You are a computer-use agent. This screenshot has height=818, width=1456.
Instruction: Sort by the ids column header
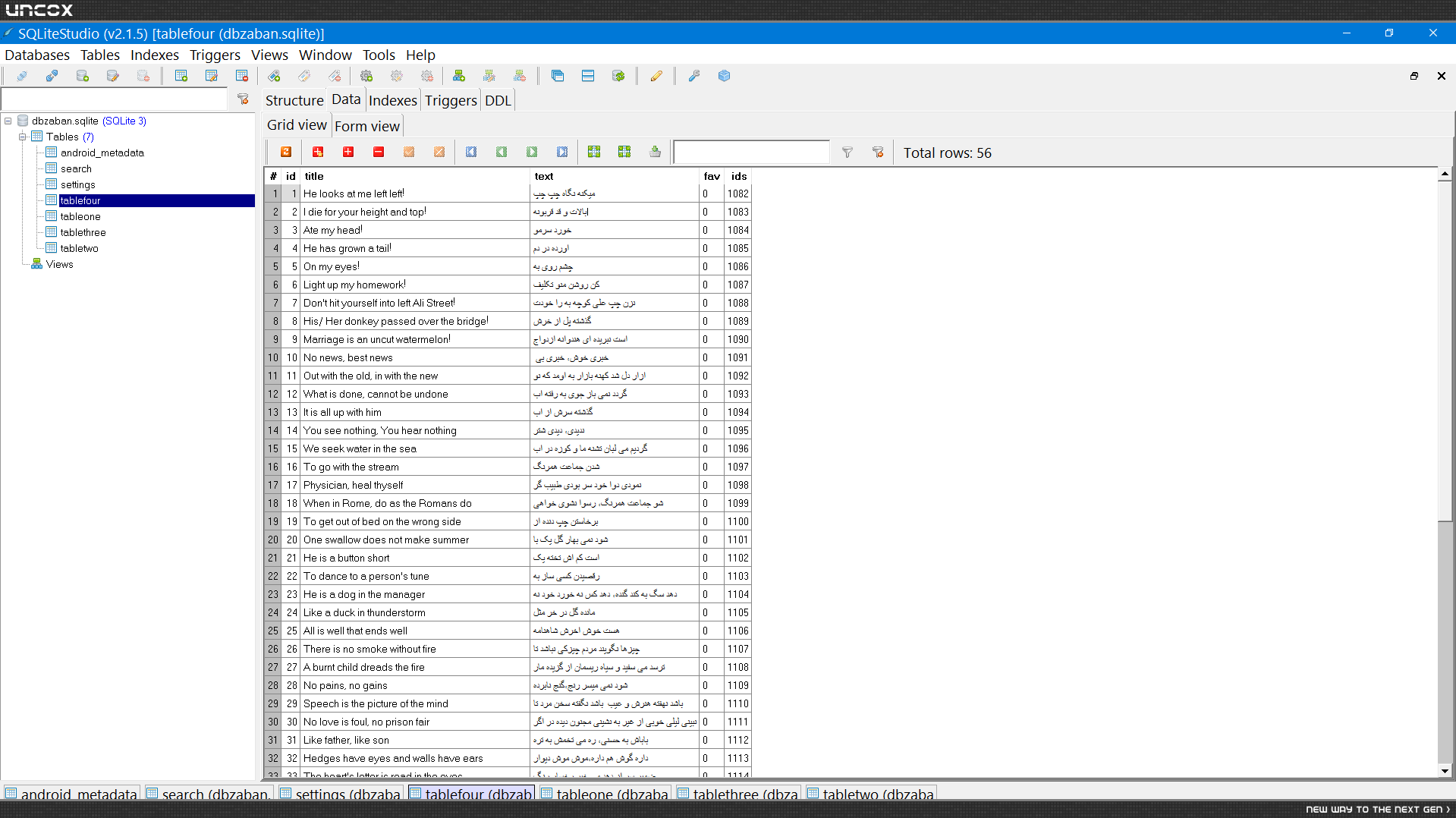tap(738, 176)
